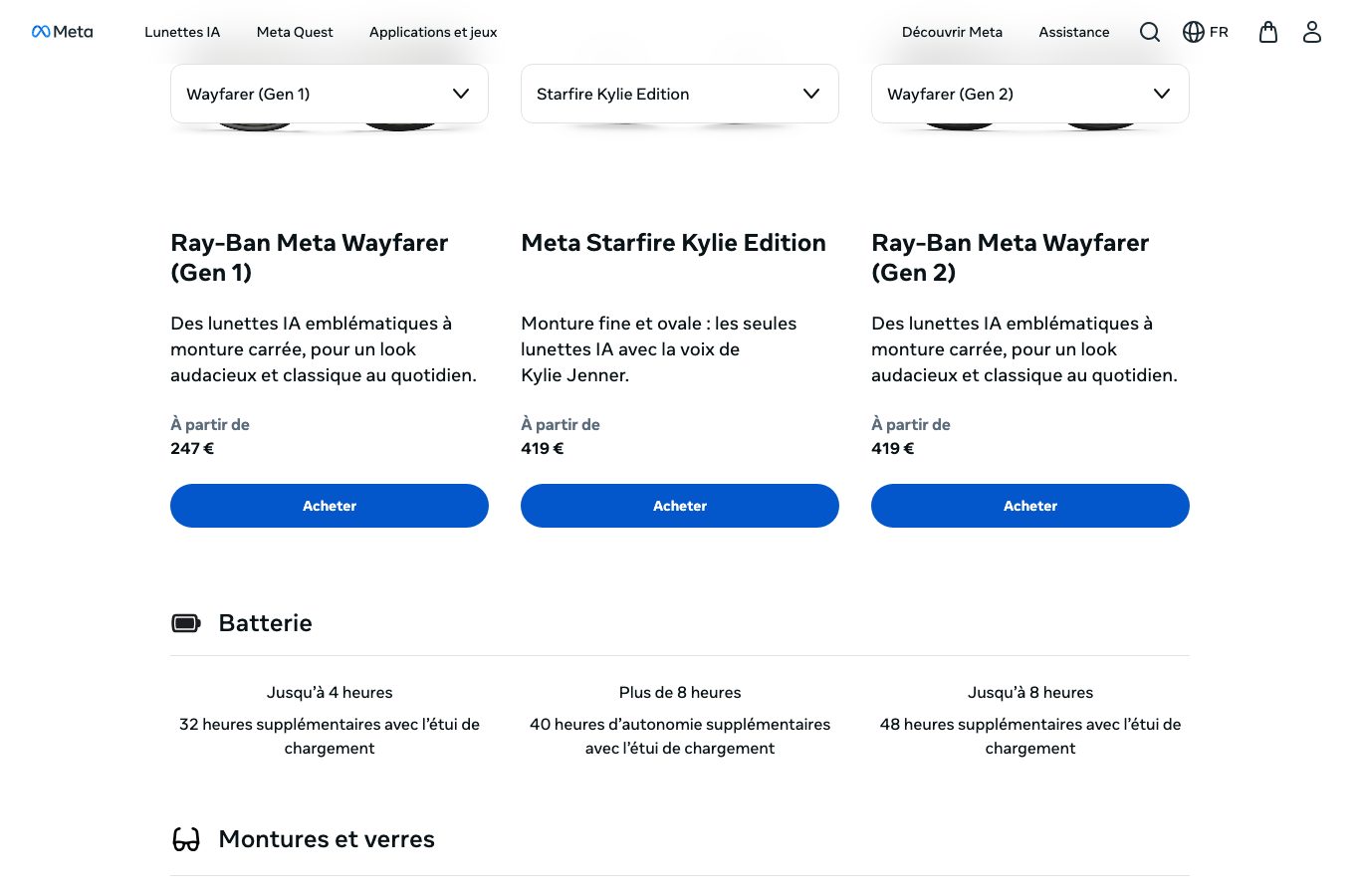Select the Meta Starfire Kylie Edition title
This screenshot has height=896, width=1360.
click(x=674, y=243)
